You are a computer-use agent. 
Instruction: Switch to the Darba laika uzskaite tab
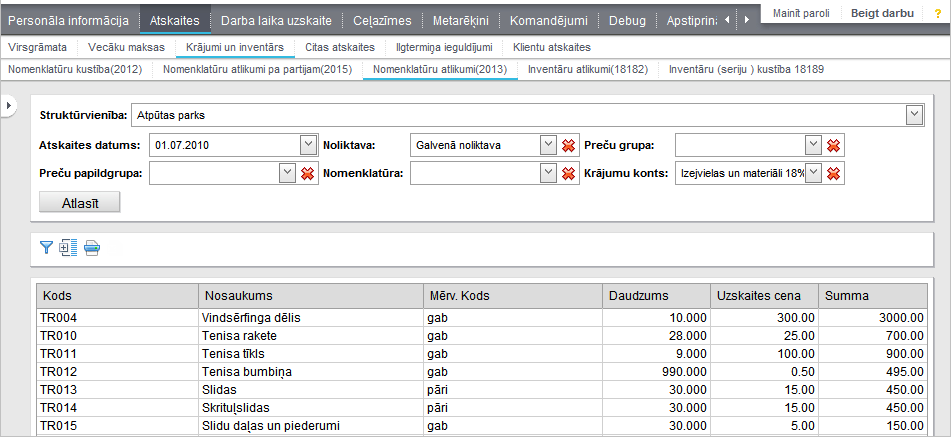click(x=277, y=20)
